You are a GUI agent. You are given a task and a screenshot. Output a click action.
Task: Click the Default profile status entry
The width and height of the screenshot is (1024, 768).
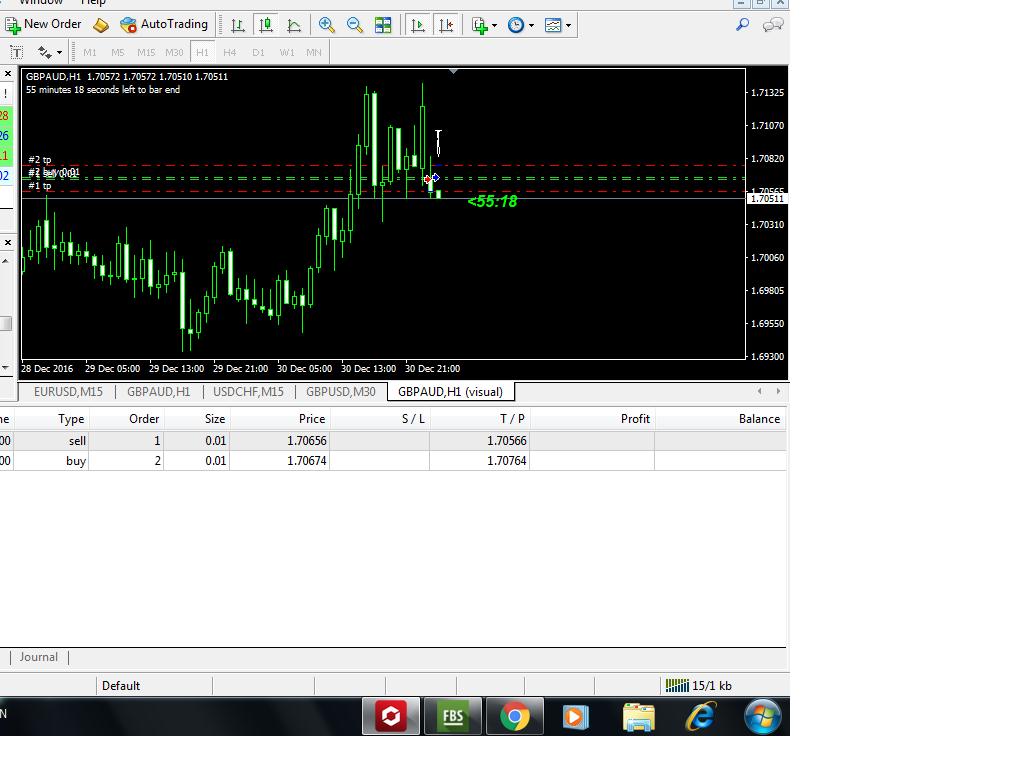pyautogui.click(x=121, y=686)
